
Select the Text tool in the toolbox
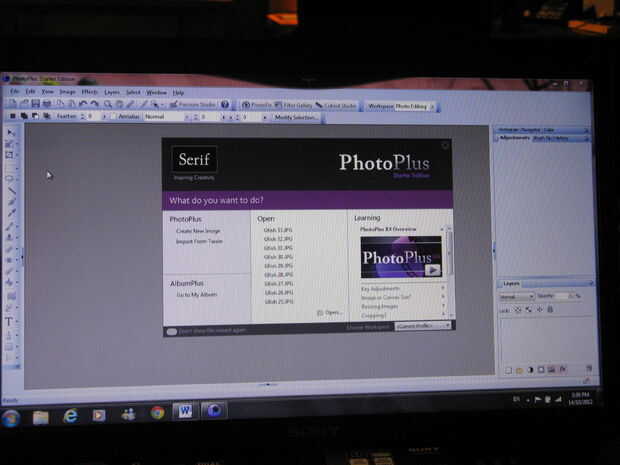[9, 321]
